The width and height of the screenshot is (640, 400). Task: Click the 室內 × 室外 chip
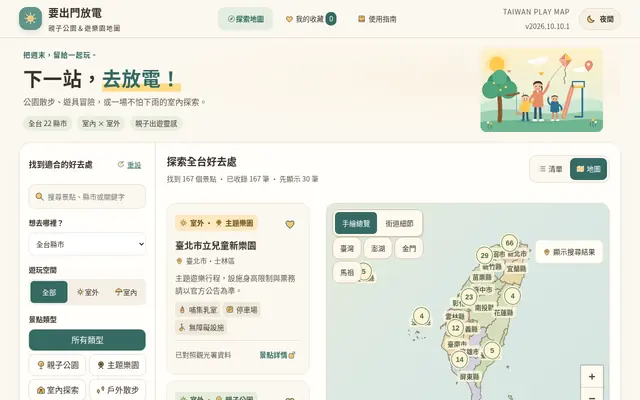click(101, 123)
